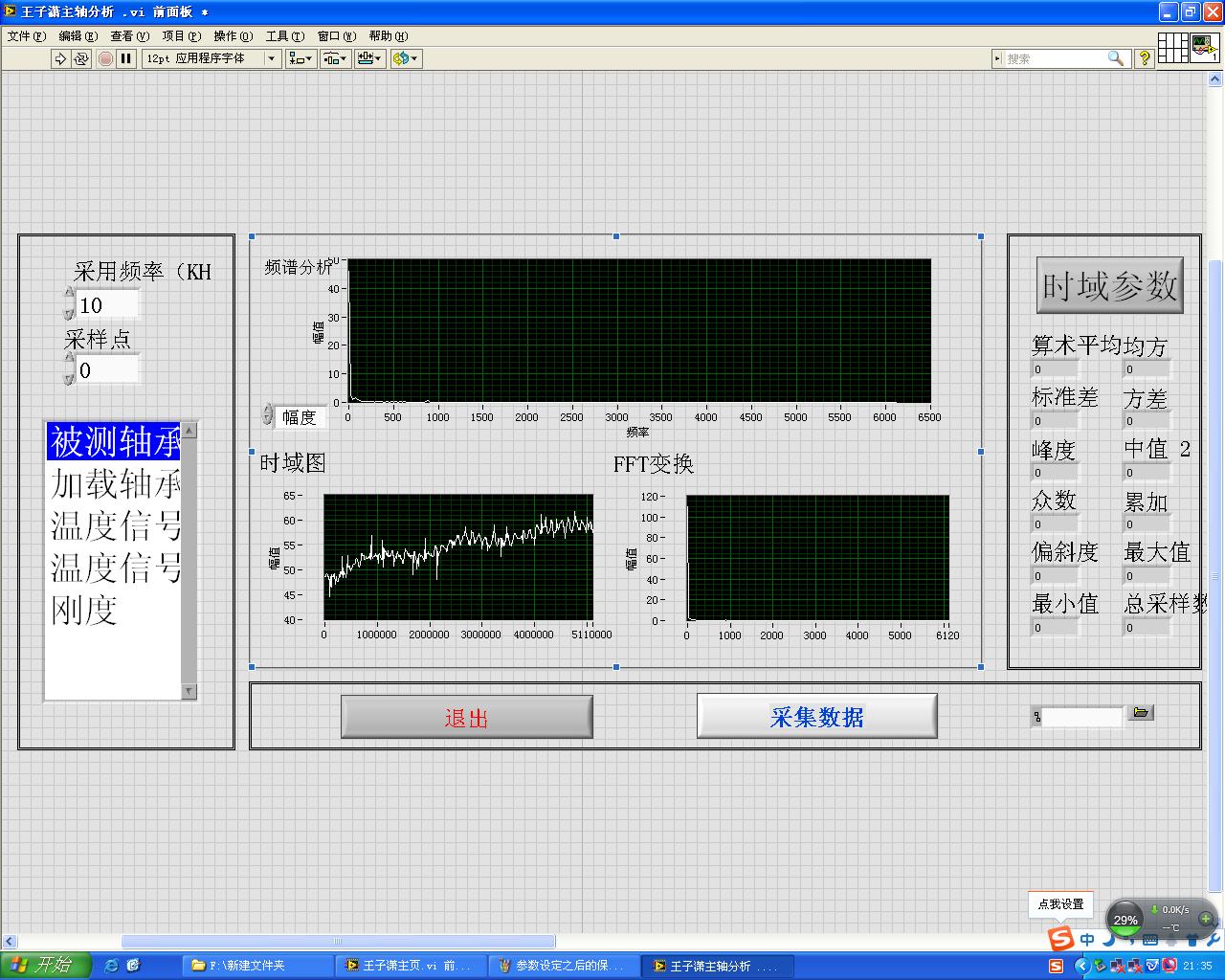This screenshot has height=980, width=1225.
Task: Open Internet Explorer from quick launch
Action: (111, 966)
